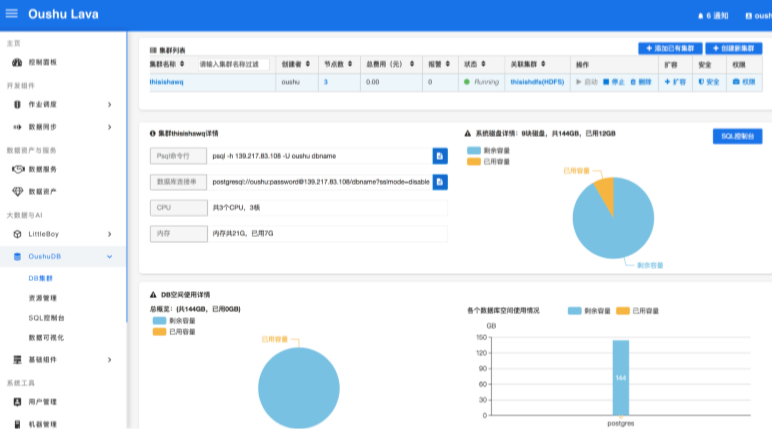This screenshot has width=772, height=438.
Task: Click the 控制面板 dashboard icon
Action: [17, 62]
